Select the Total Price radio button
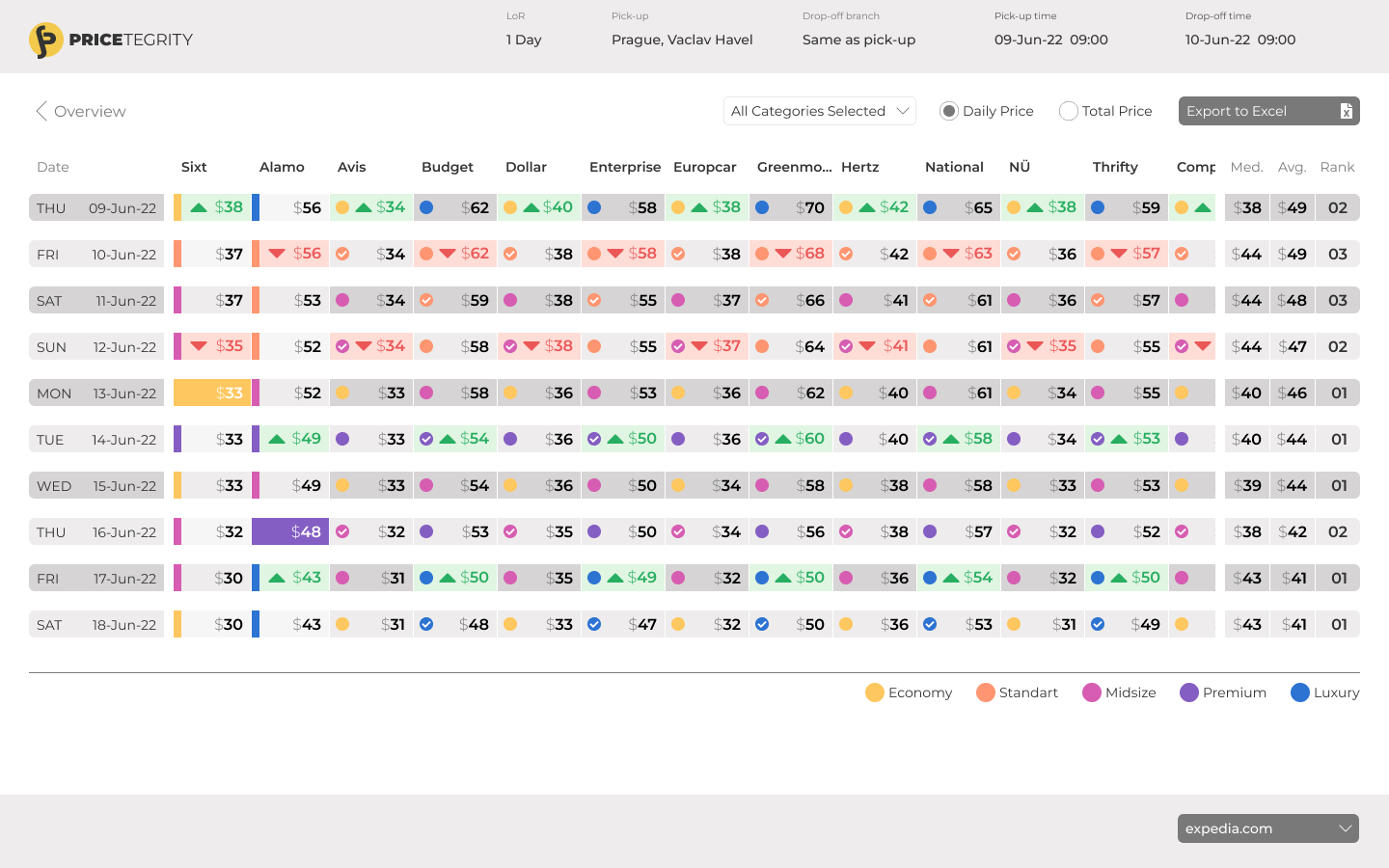Viewport: 1389px width, 868px height. pos(1068,111)
